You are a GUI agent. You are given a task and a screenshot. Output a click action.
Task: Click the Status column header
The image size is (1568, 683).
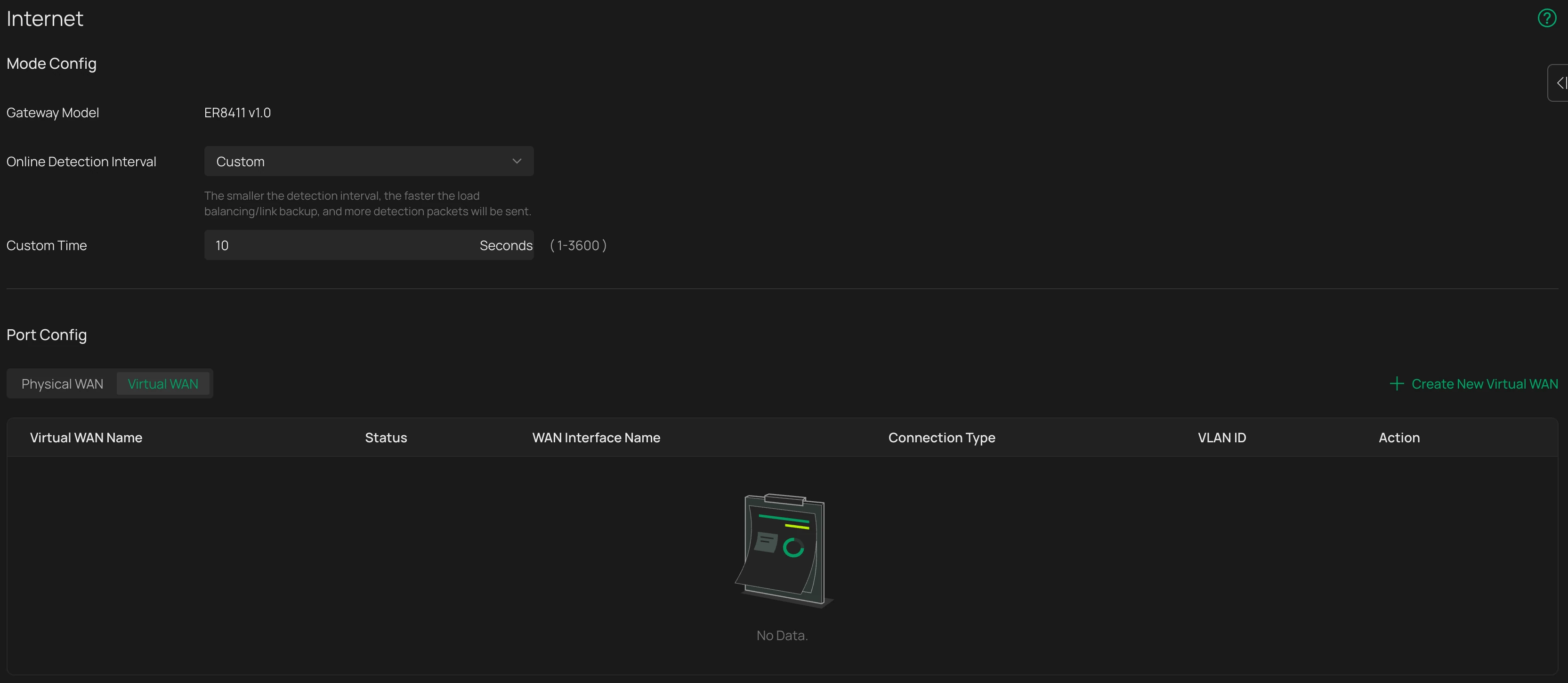pyautogui.click(x=386, y=438)
